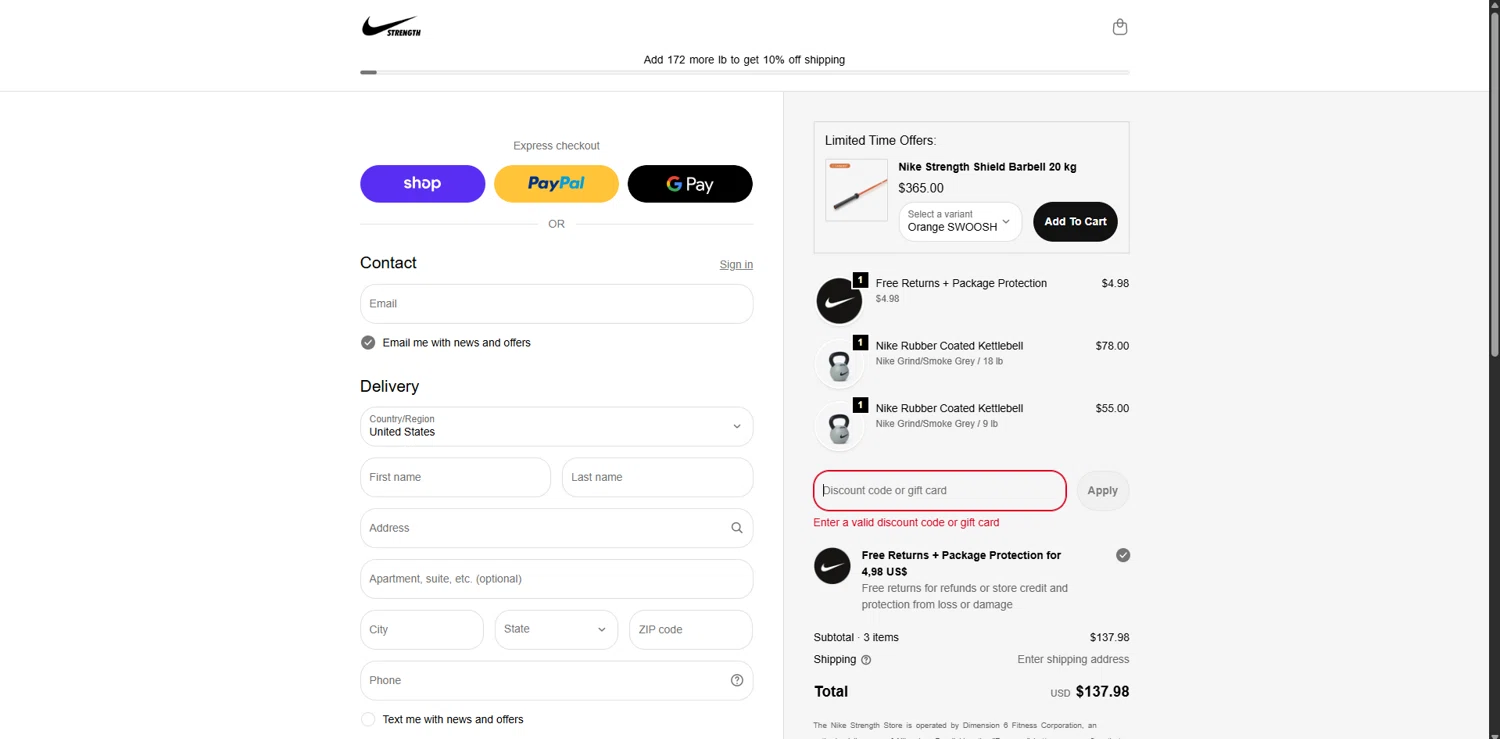The width and height of the screenshot is (1500, 739).
Task: Click the phone field help icon
Action: (737, 680)
